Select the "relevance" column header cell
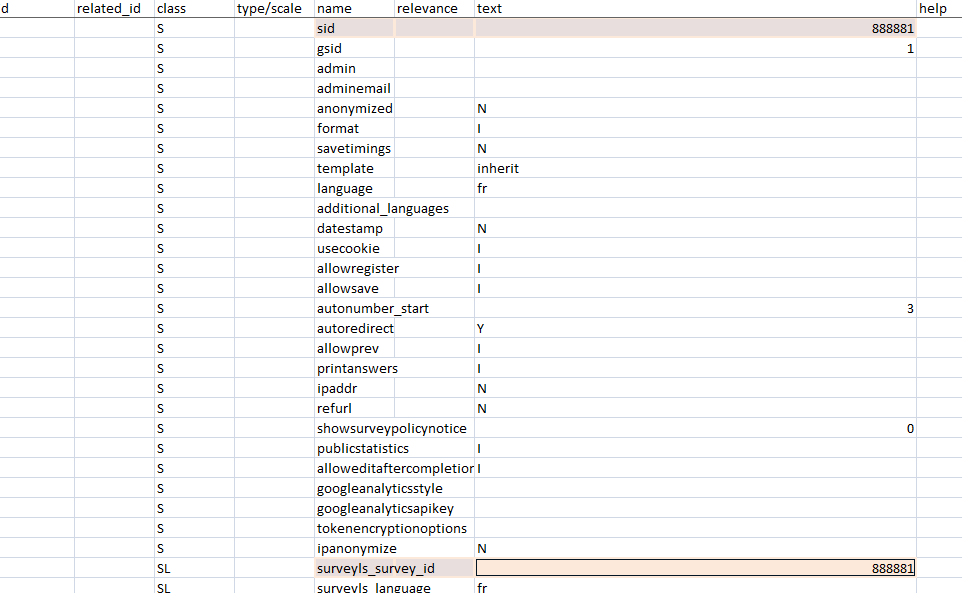The height and width of the screenshot is (593, 962). pyautogui.click(x=434, y=9)
